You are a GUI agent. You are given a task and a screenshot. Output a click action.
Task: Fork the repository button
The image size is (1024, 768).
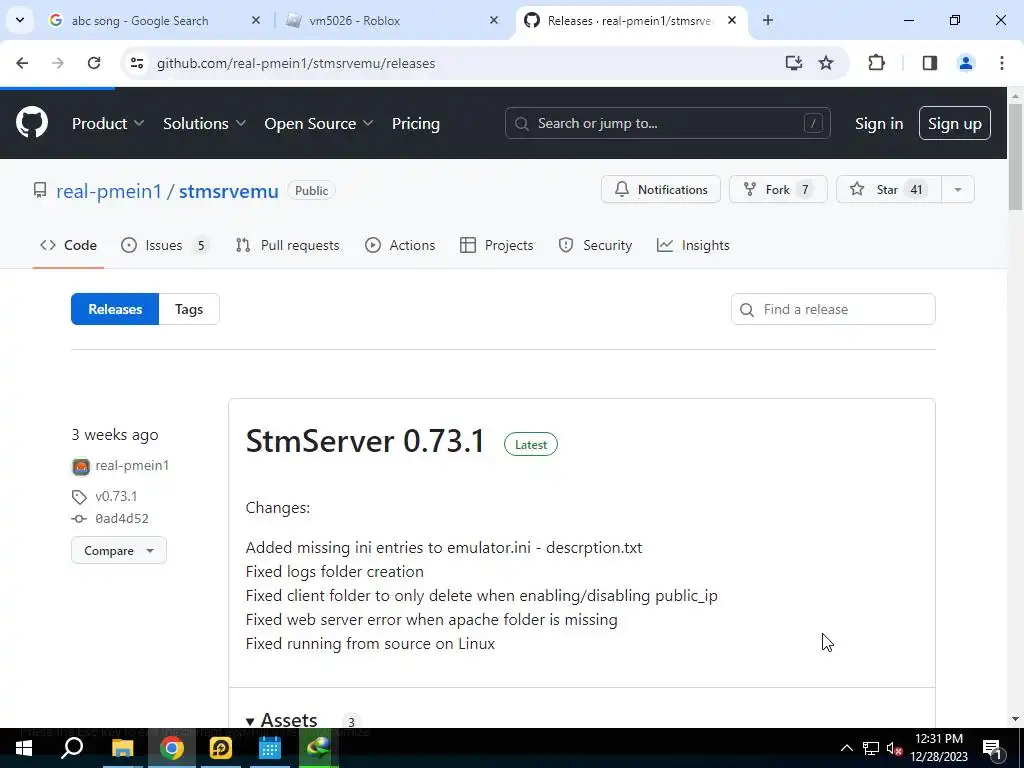pos(778,189)
